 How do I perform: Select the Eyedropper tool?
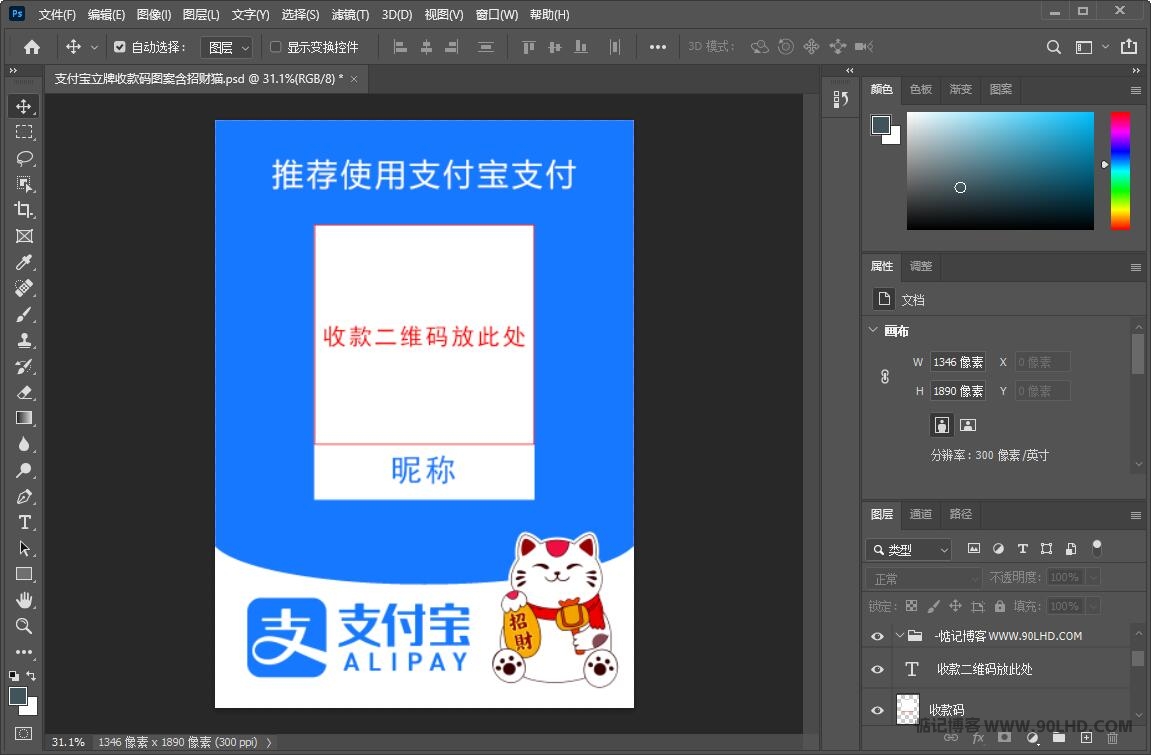pos(23,262)
